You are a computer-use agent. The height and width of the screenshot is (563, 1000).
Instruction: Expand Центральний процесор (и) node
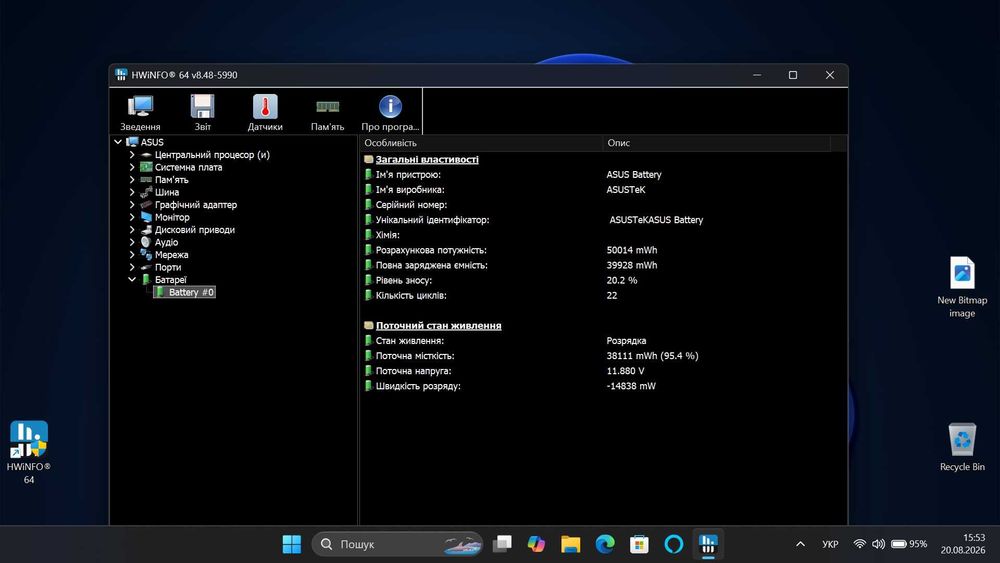click(x=132, y=155)
